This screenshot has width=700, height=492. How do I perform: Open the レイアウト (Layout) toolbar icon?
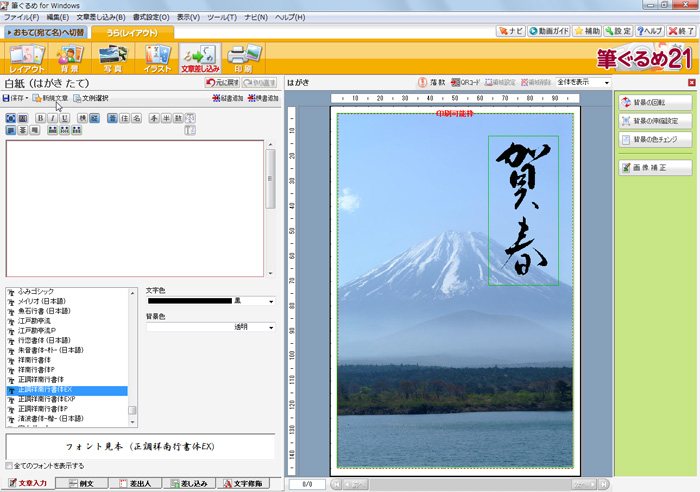[27, 58]
